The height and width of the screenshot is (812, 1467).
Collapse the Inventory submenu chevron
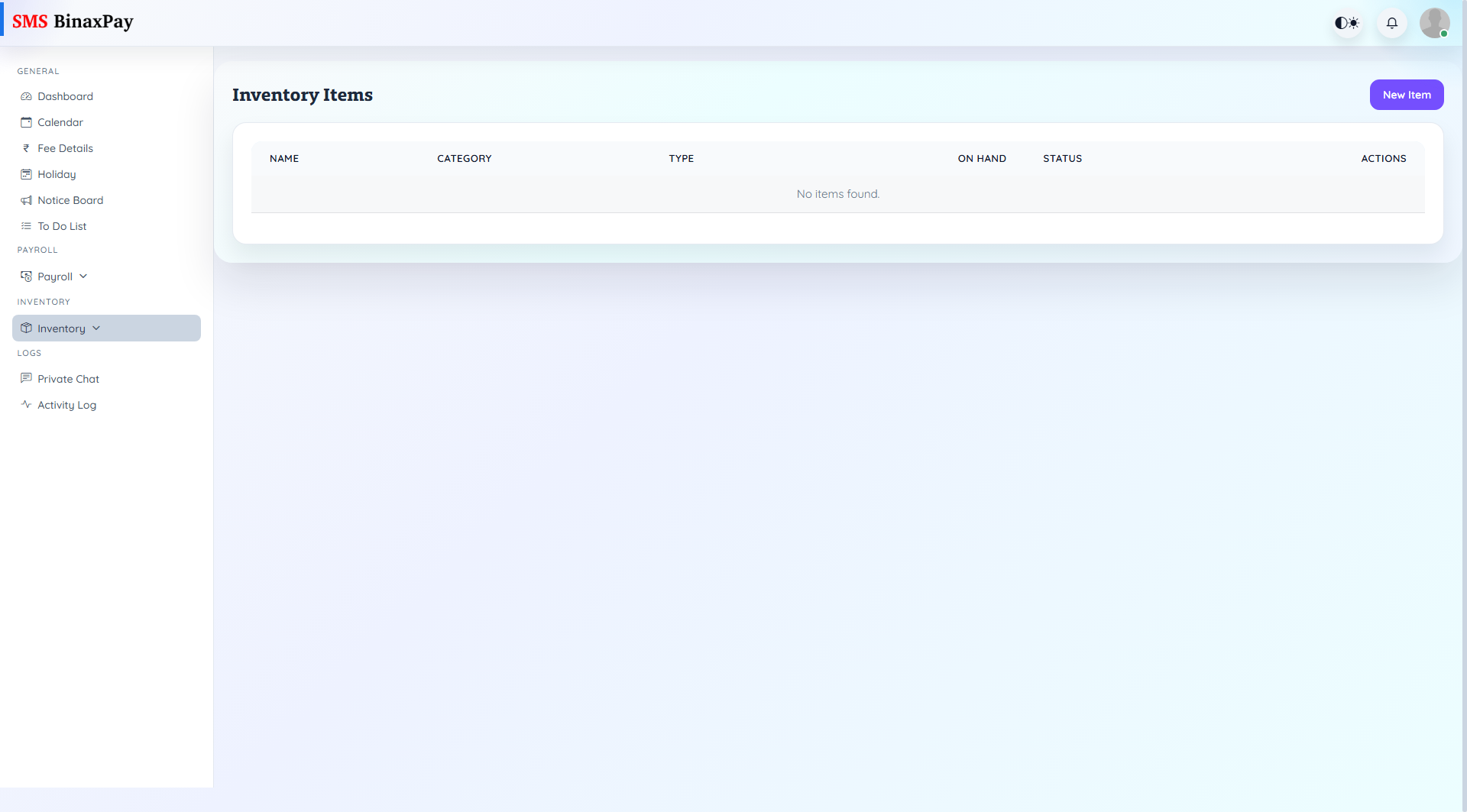pos(96,328)
